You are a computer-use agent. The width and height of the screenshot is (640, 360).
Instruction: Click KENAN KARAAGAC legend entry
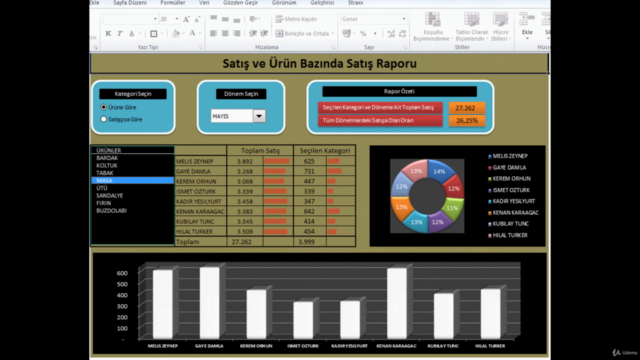point(513,213)
